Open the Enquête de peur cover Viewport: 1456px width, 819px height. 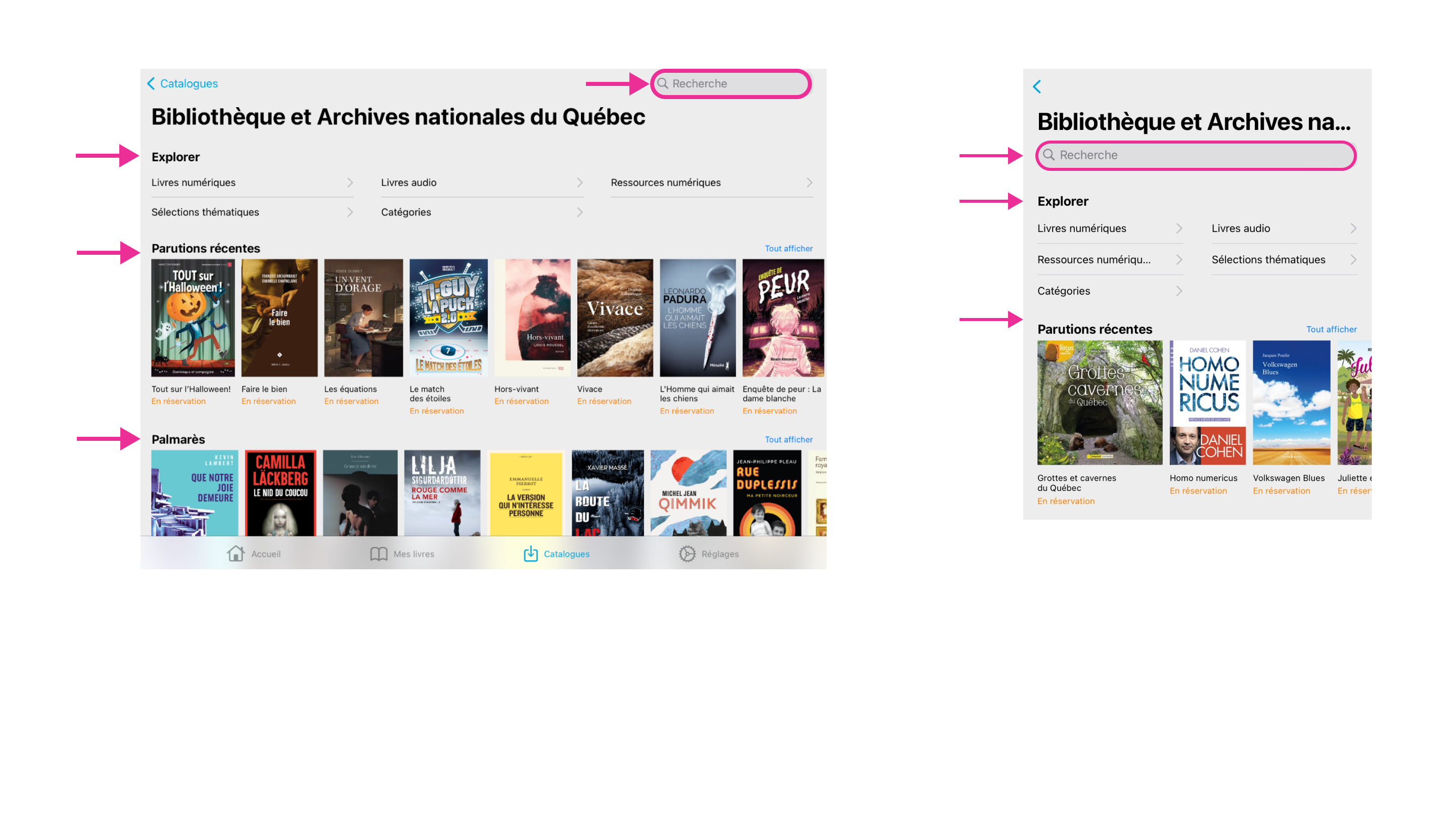784,317
